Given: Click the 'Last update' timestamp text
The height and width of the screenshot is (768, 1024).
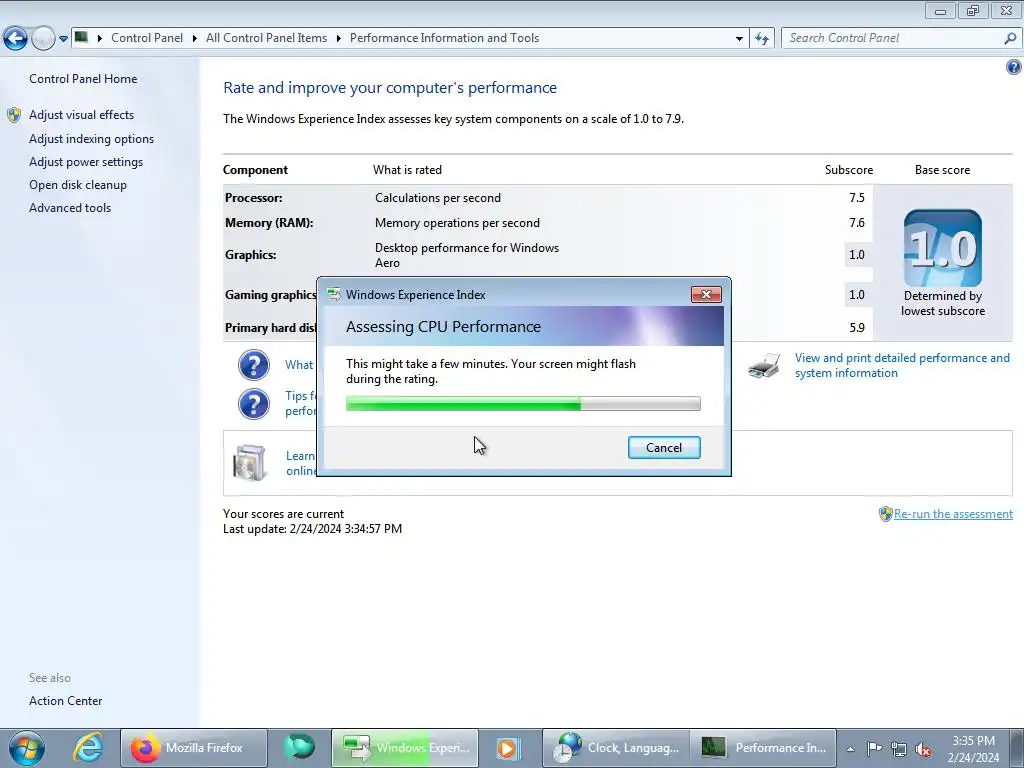Looking at the screenshot, I should [x=312, y=529].
